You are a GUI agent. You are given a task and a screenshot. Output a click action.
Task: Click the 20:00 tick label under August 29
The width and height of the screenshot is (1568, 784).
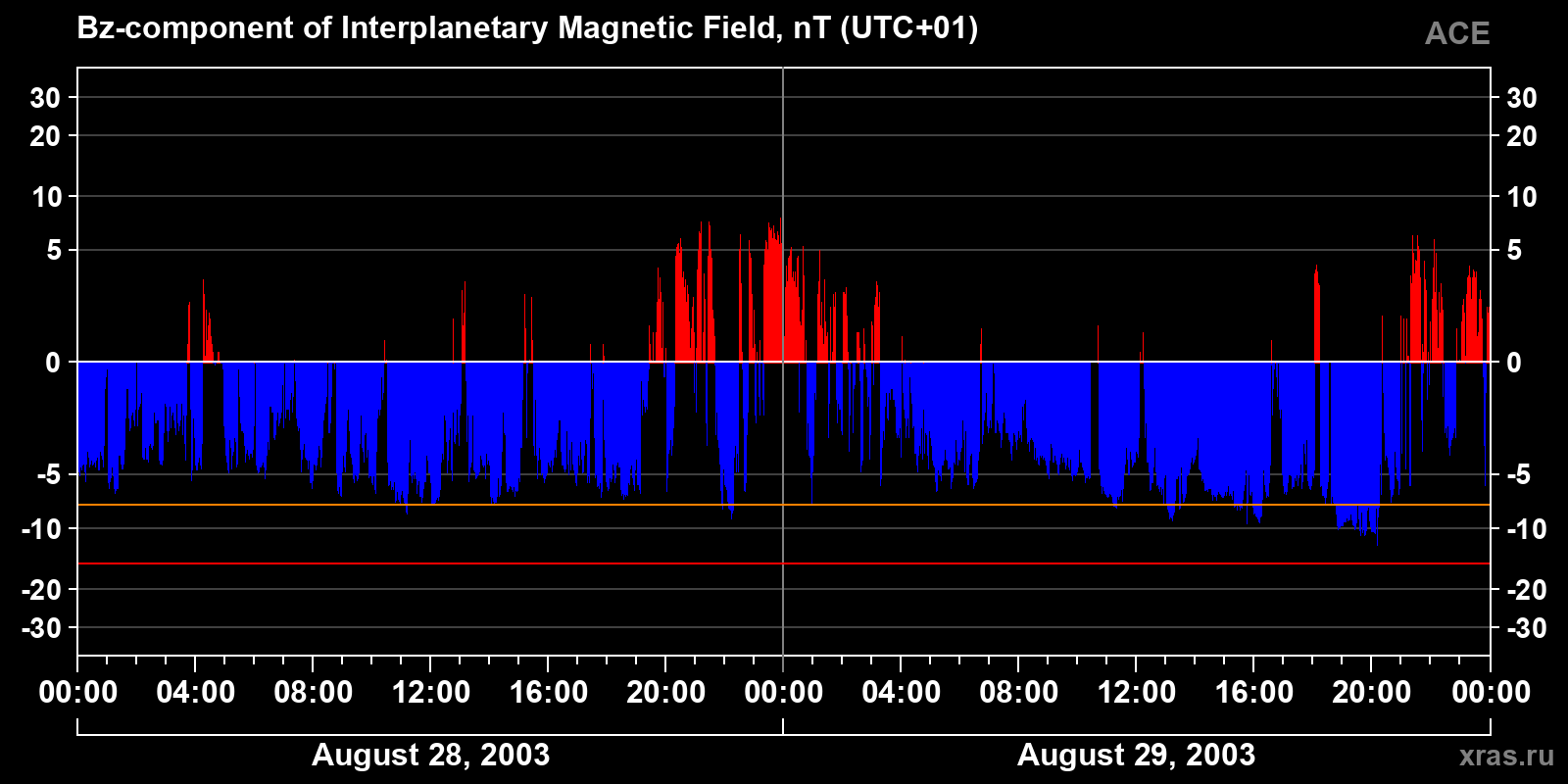[1371, 692]
